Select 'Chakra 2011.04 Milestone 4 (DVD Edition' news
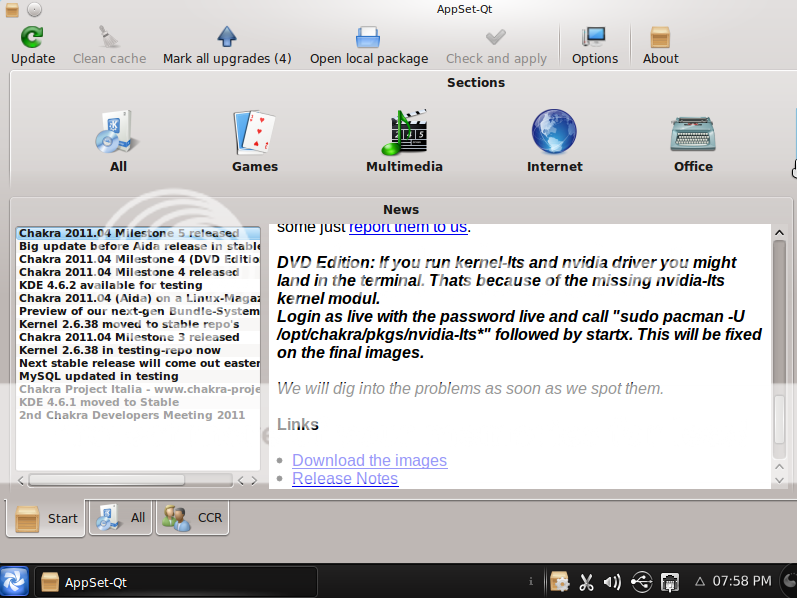797x598 pixels. (138, 259)
